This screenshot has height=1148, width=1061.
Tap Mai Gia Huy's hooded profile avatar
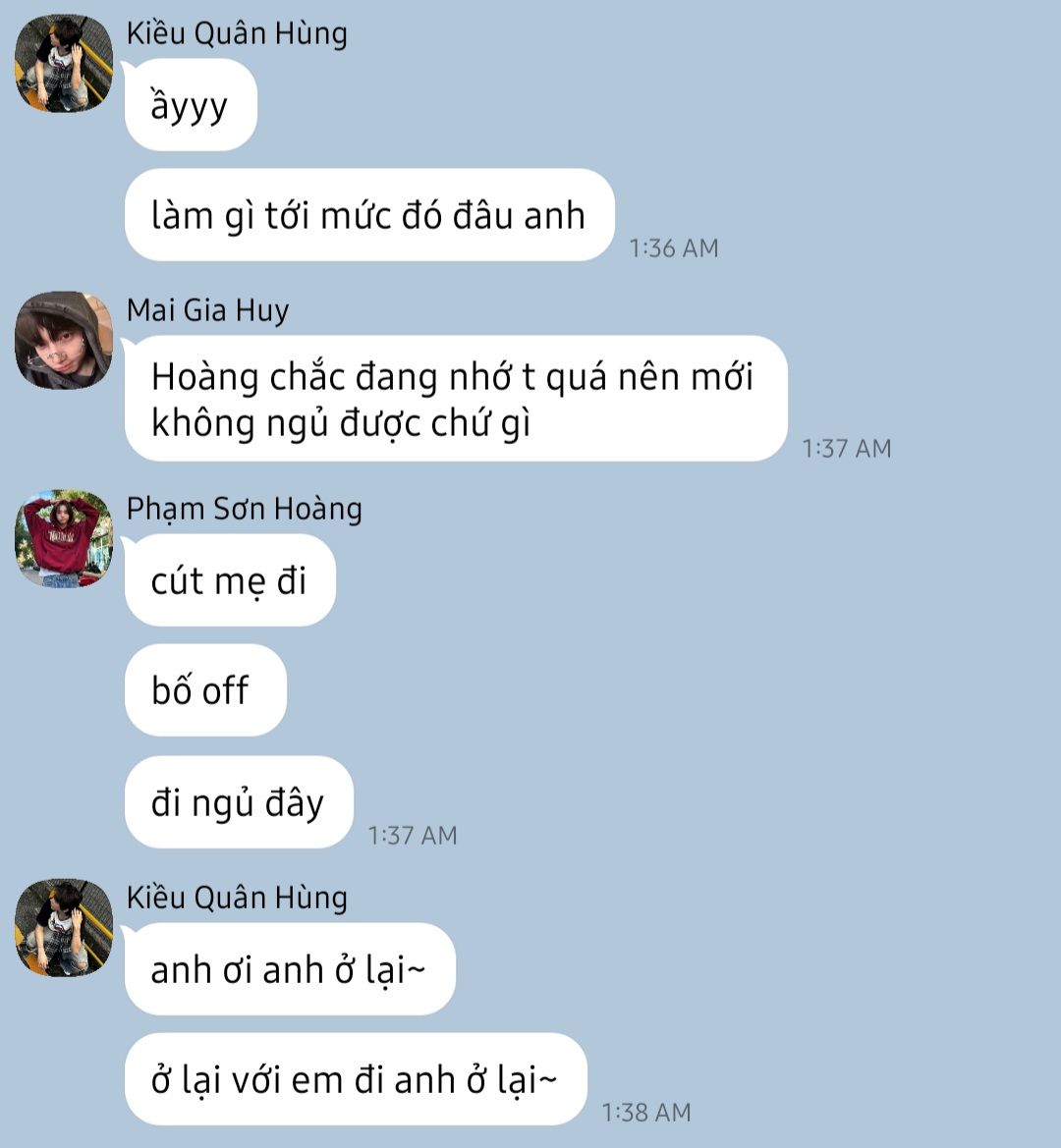click(x=64, y=340)
